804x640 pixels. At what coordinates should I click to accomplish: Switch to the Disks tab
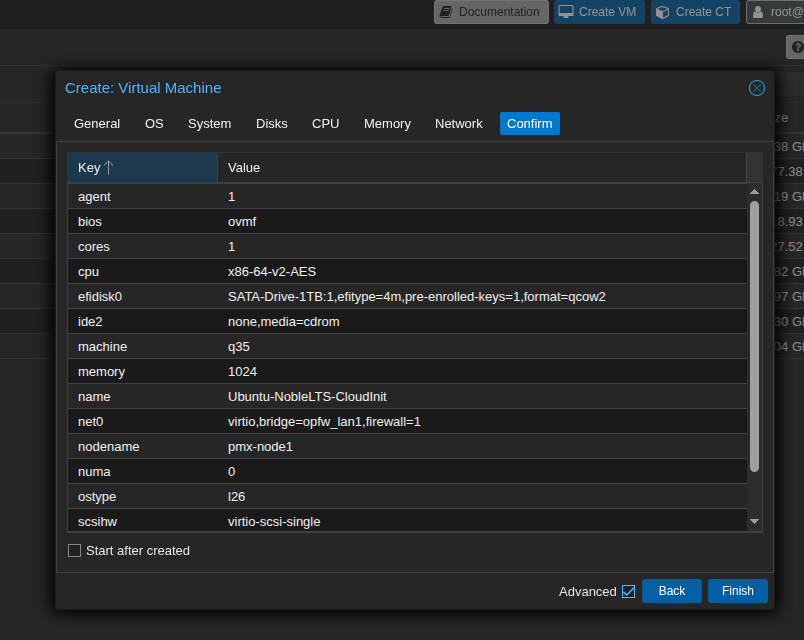pos(272,124)
